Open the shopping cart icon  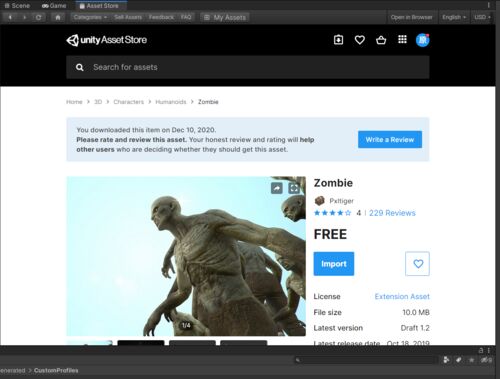coord(381,40)
